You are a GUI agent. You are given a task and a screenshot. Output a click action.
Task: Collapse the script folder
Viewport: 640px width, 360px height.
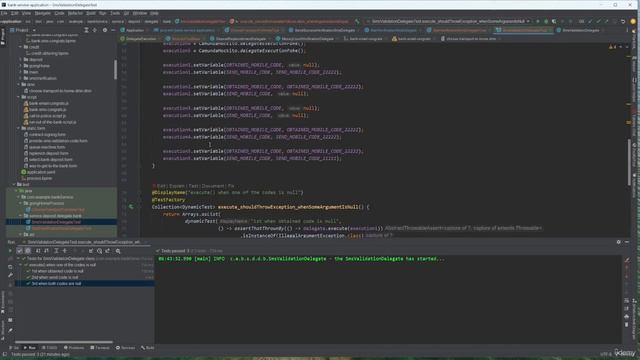19,97
